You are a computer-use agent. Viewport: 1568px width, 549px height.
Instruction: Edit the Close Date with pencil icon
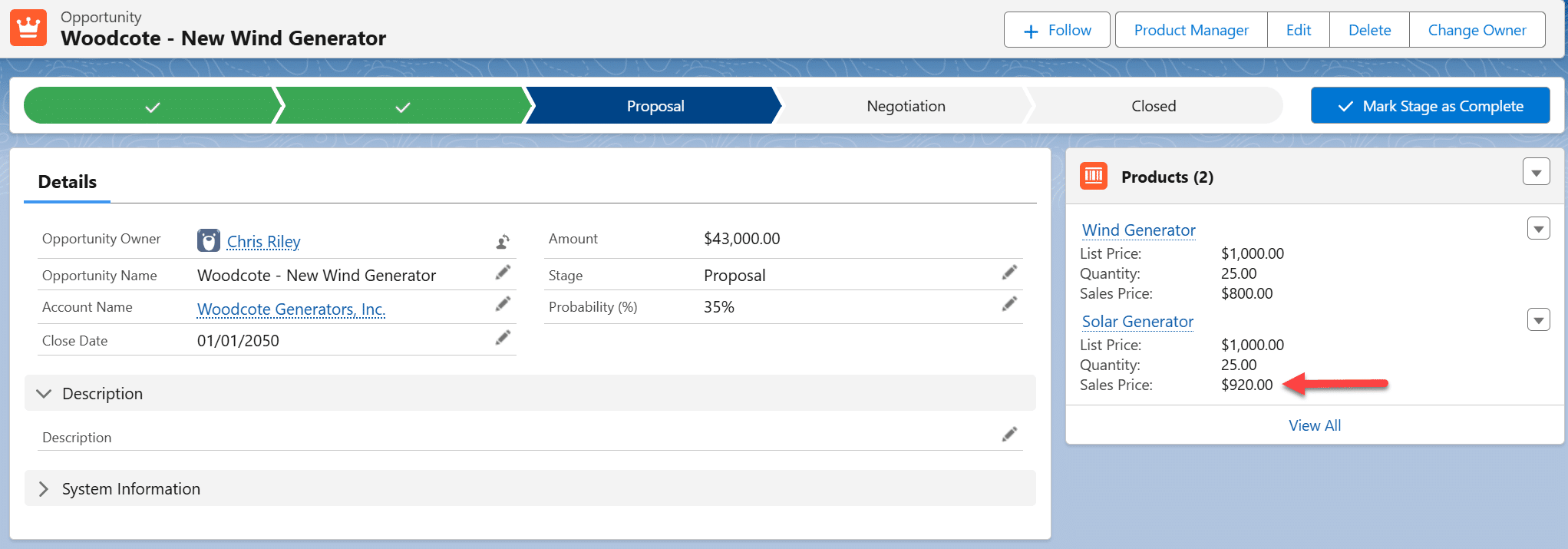point(503,338)
